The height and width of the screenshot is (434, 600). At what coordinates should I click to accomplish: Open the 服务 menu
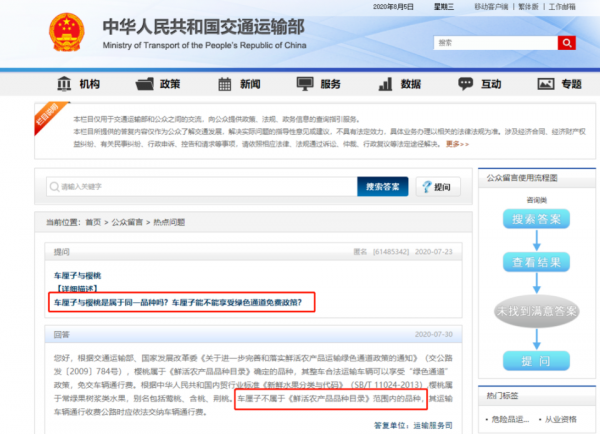click(331, 84)
